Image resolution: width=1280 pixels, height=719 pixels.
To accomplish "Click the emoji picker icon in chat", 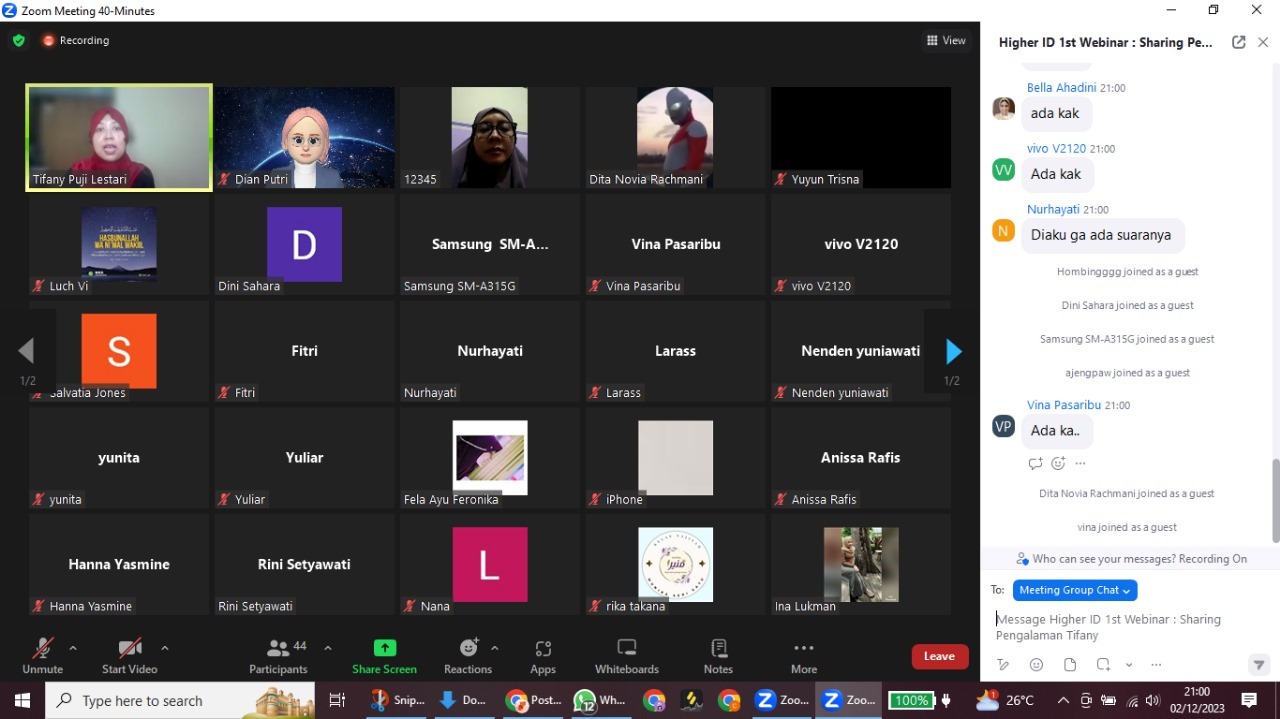I will pyautogui.click(x=1036, y=665).
